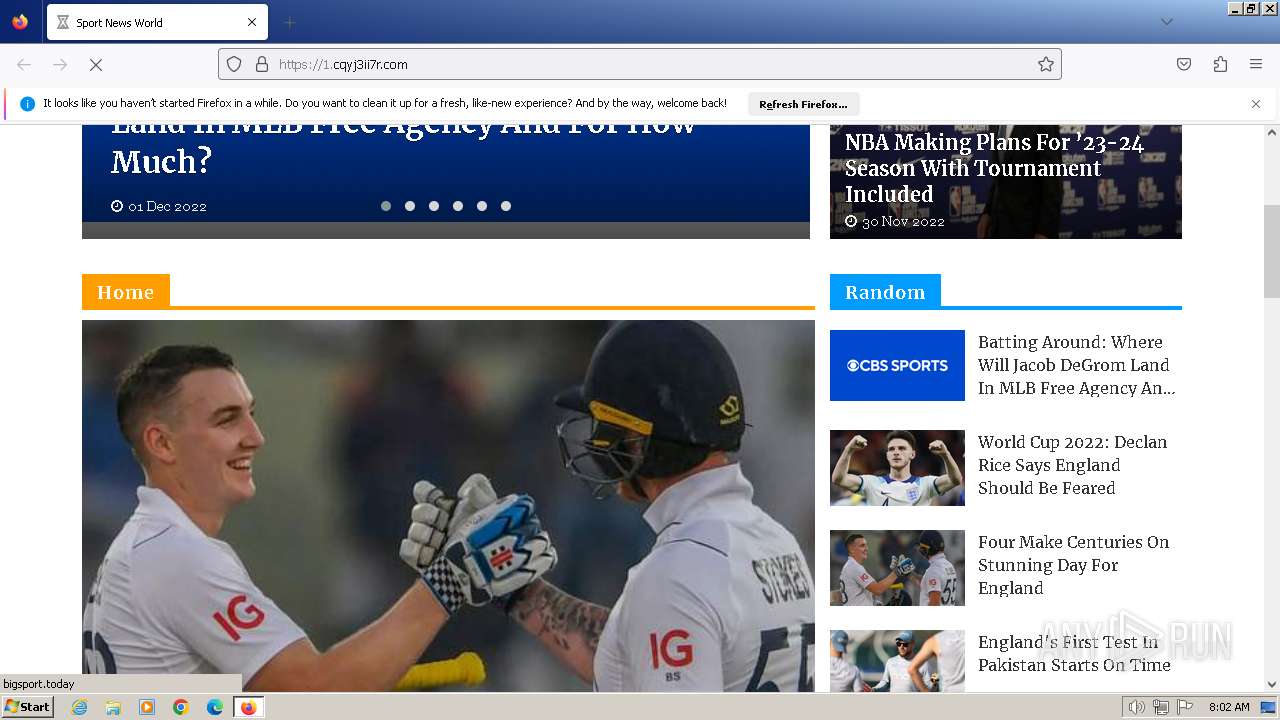
Task: Switch to Firefox taskbar button
Action: 249,707
